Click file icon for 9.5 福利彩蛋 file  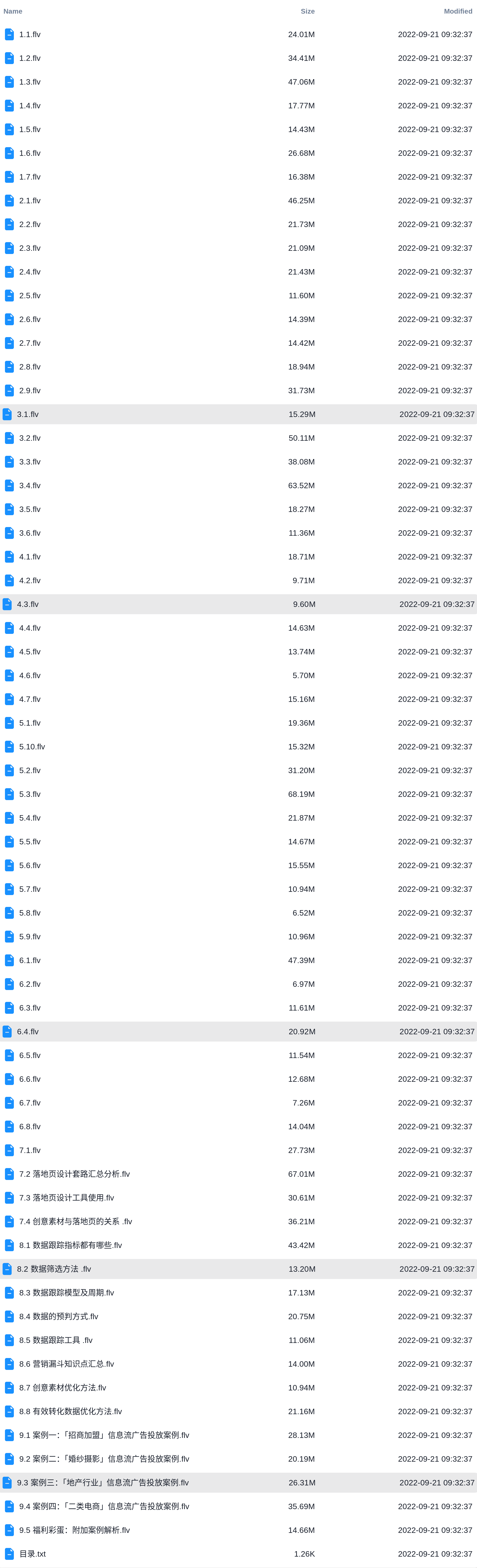tap(9, 1530)
